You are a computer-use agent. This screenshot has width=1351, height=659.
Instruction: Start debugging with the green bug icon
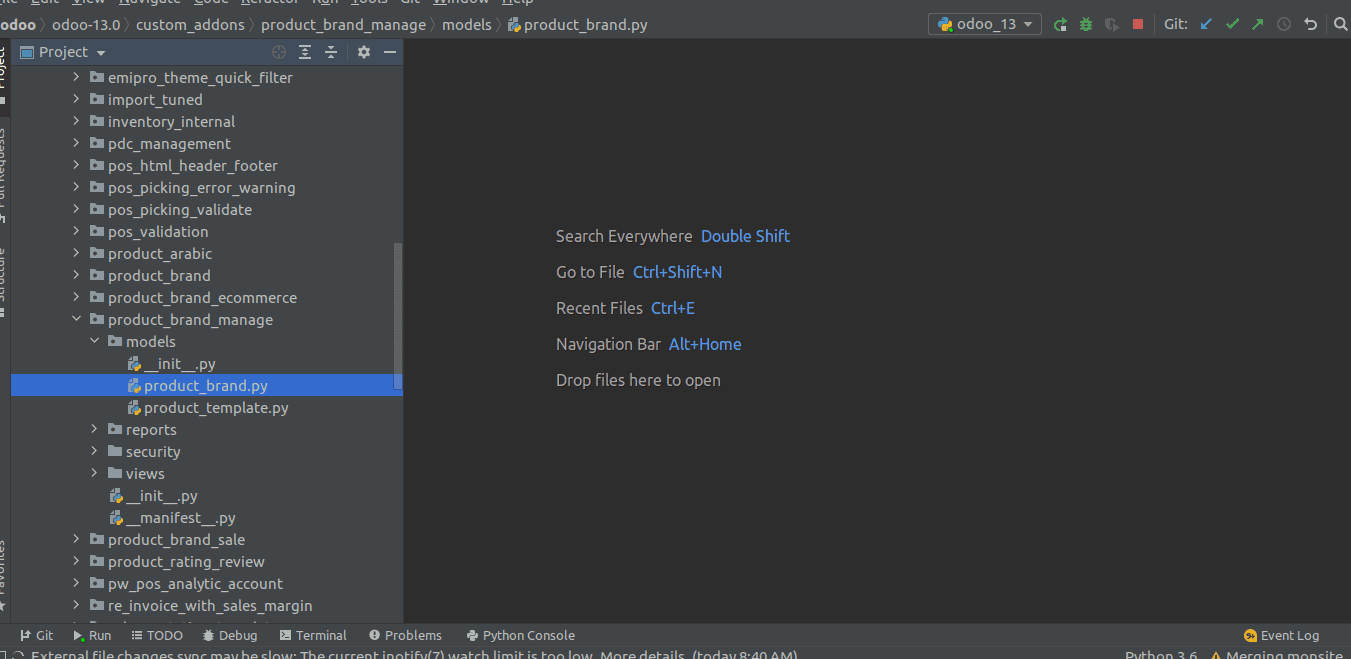point(1086,24)
